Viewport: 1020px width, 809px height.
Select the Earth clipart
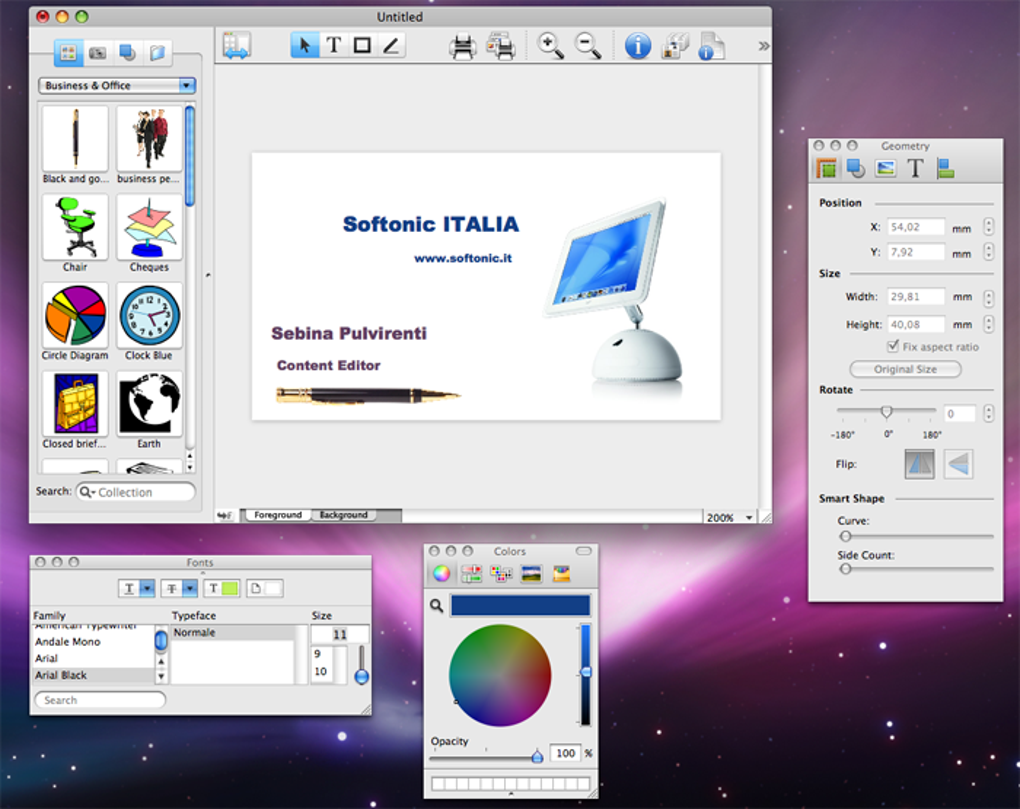pos(150,404)
